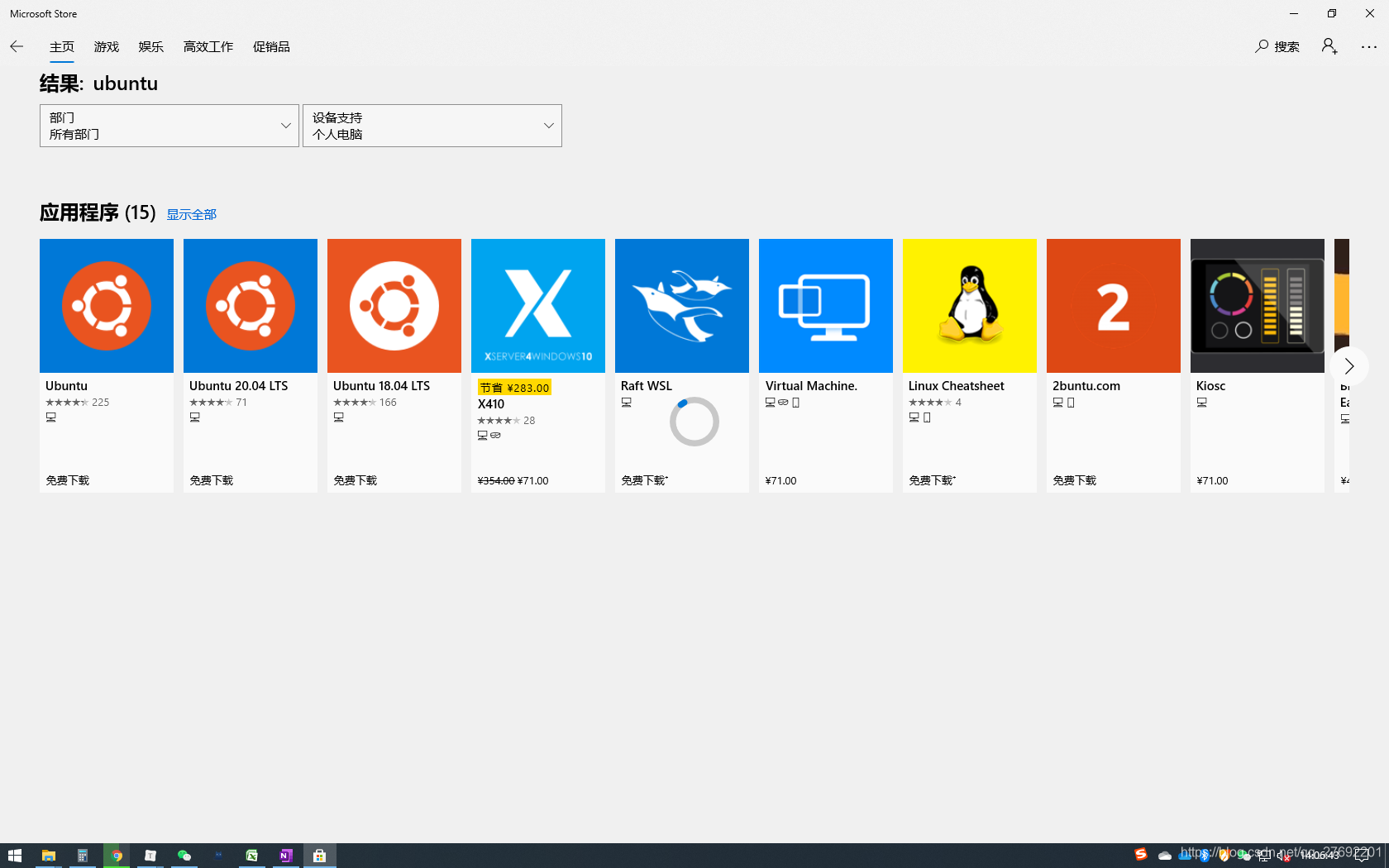Click the Ubuntu 20.04 LTS title text

(x=239, y=386)
